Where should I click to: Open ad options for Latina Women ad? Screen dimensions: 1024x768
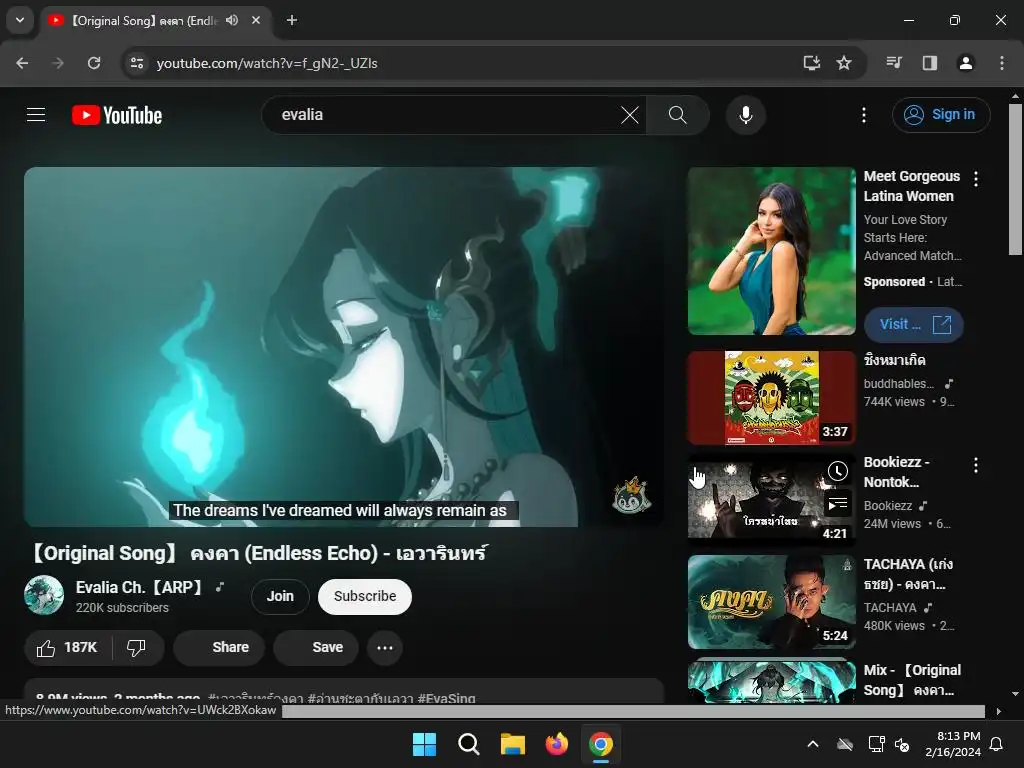976,178
